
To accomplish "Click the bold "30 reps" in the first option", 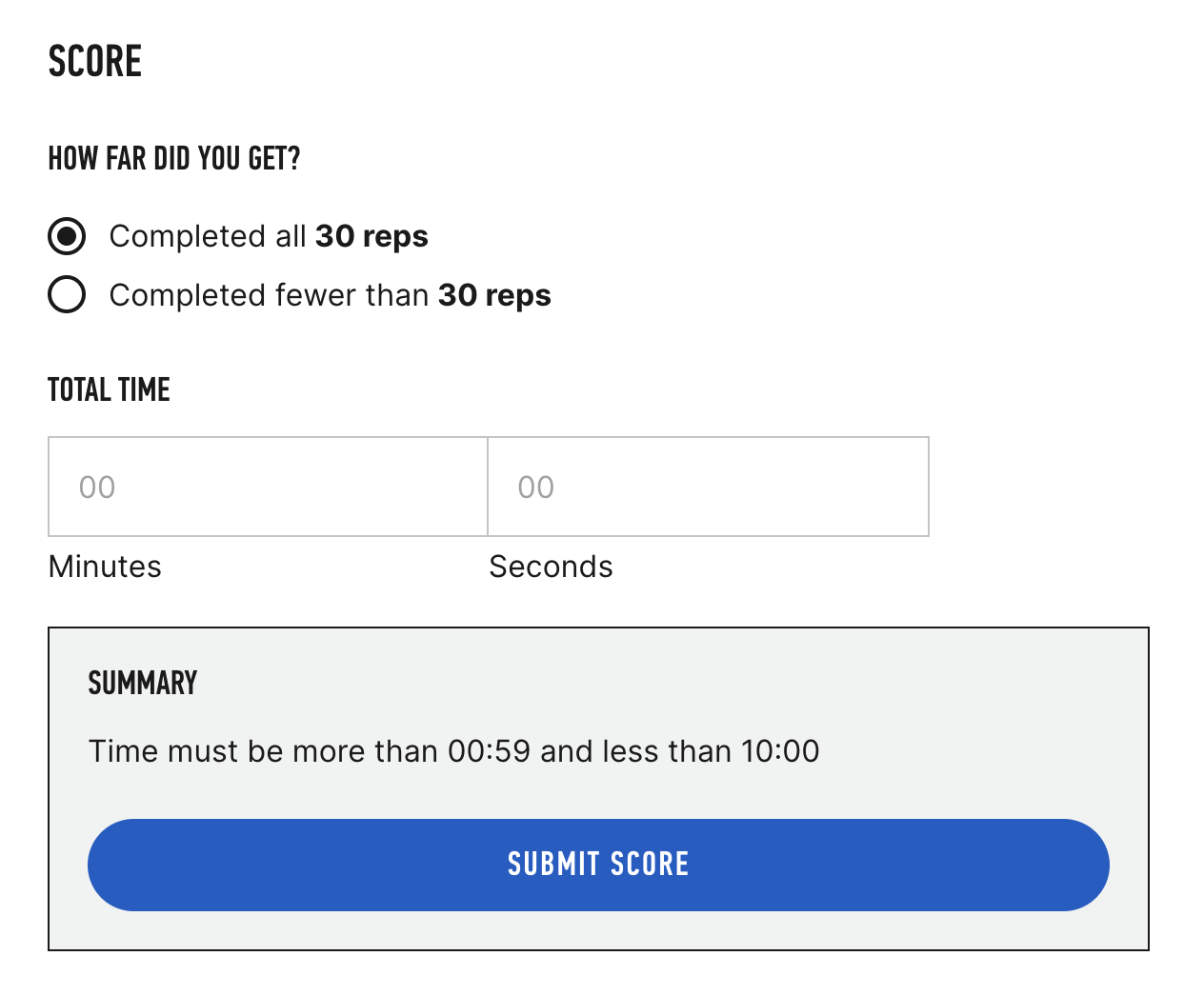I will click(371, 236).
